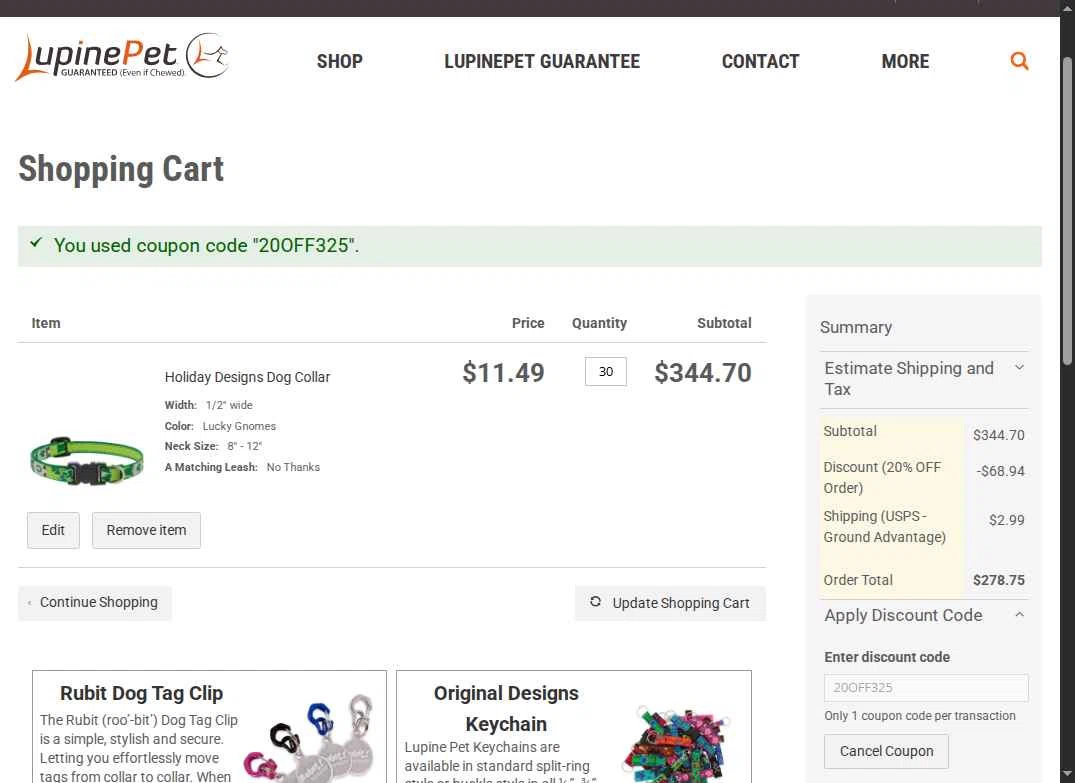Click Continue Shopping

[95, 603]
